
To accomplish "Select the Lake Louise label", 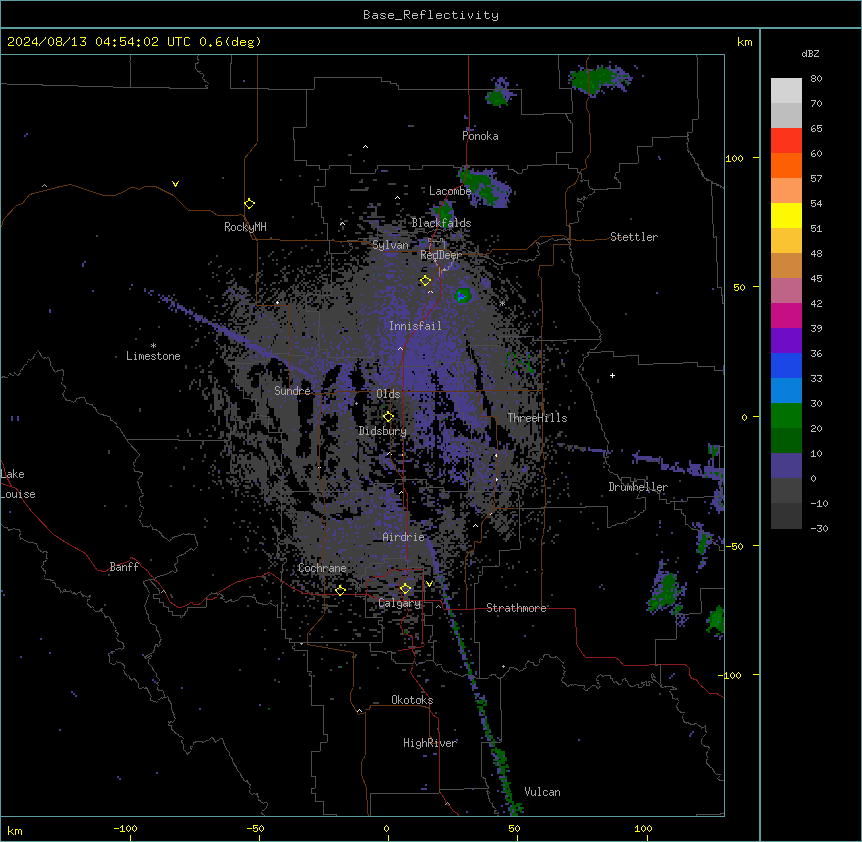I will pyautogui.click(x=18, y=484).
